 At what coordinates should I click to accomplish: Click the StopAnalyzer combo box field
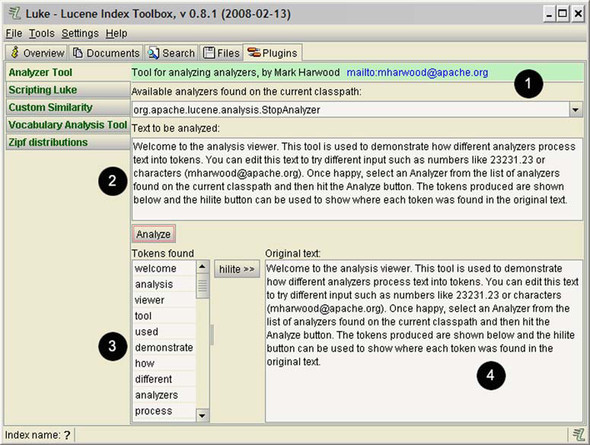[350, 110]
